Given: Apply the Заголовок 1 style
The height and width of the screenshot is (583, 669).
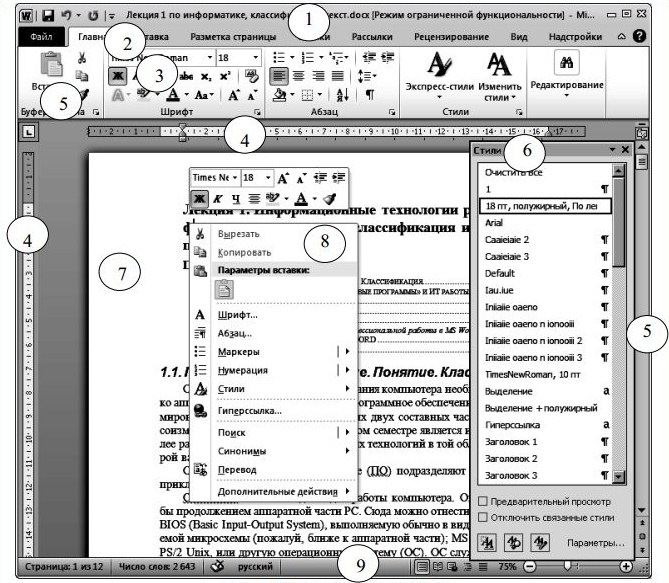Looking at the screenshot, I should point(545,442).
